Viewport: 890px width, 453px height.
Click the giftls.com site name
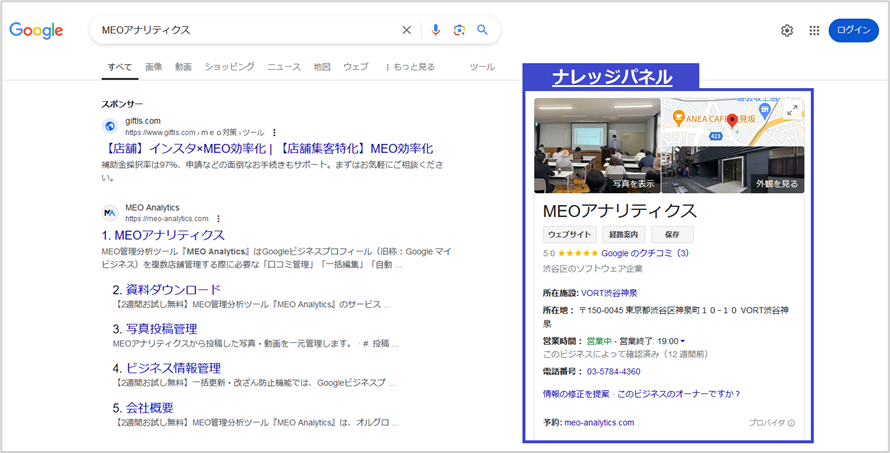click(142, 120)
